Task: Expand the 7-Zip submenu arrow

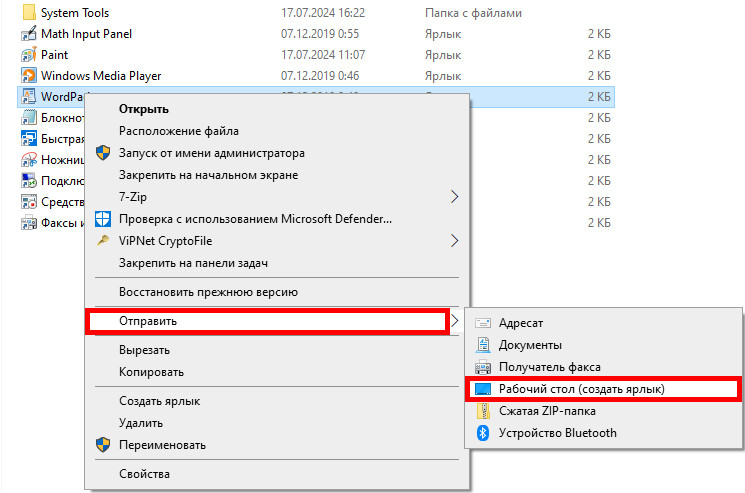Action: pyautogui.click(x=454, y=197)
